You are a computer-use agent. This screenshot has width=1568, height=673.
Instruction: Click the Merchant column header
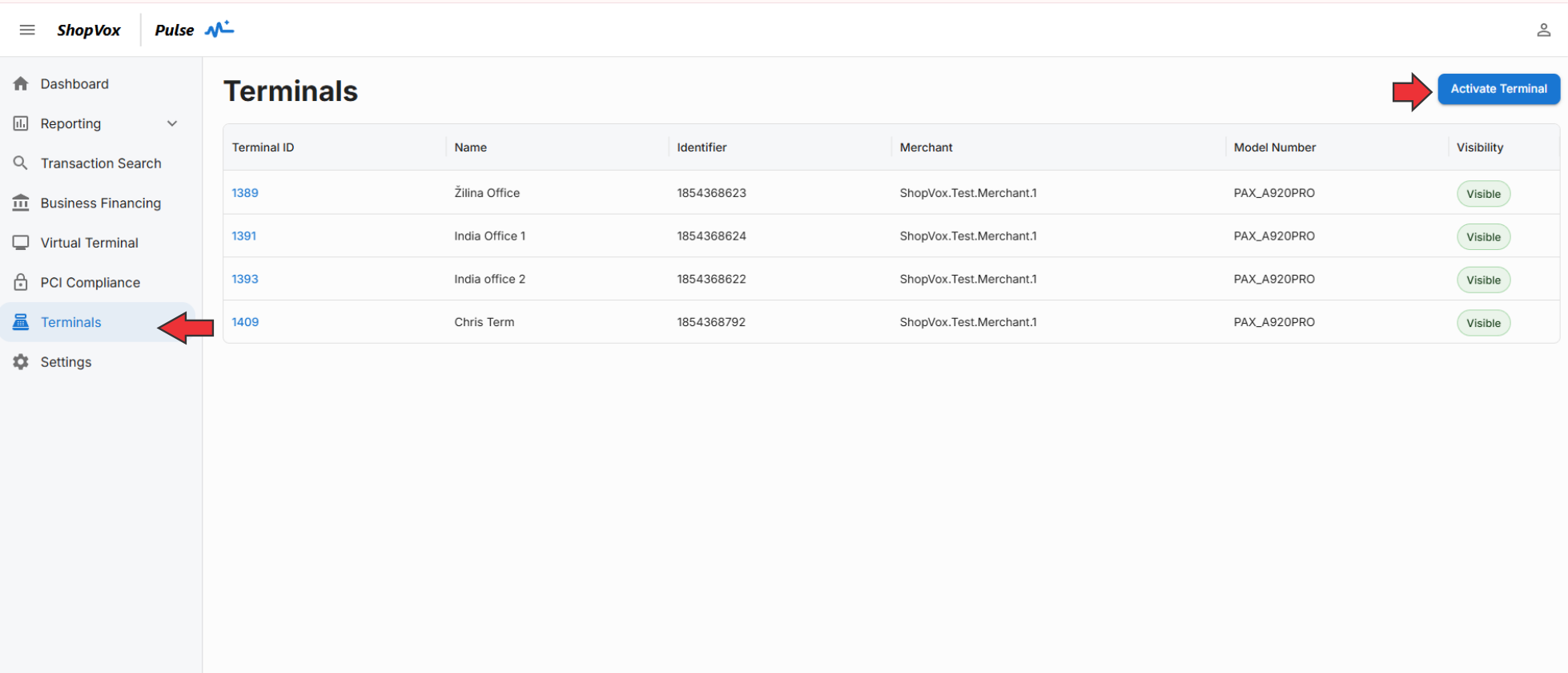926,147
